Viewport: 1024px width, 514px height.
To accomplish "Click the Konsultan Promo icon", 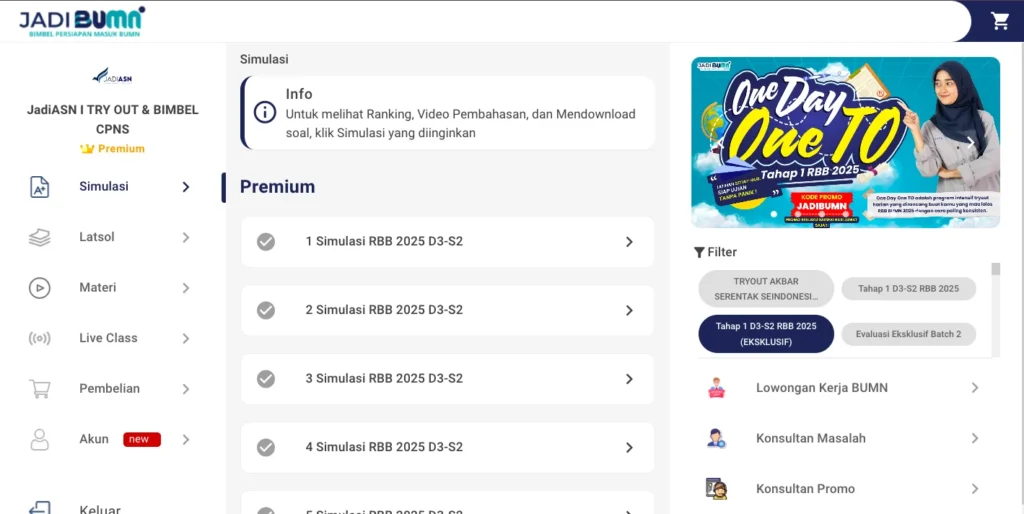I will click(716, 489).
